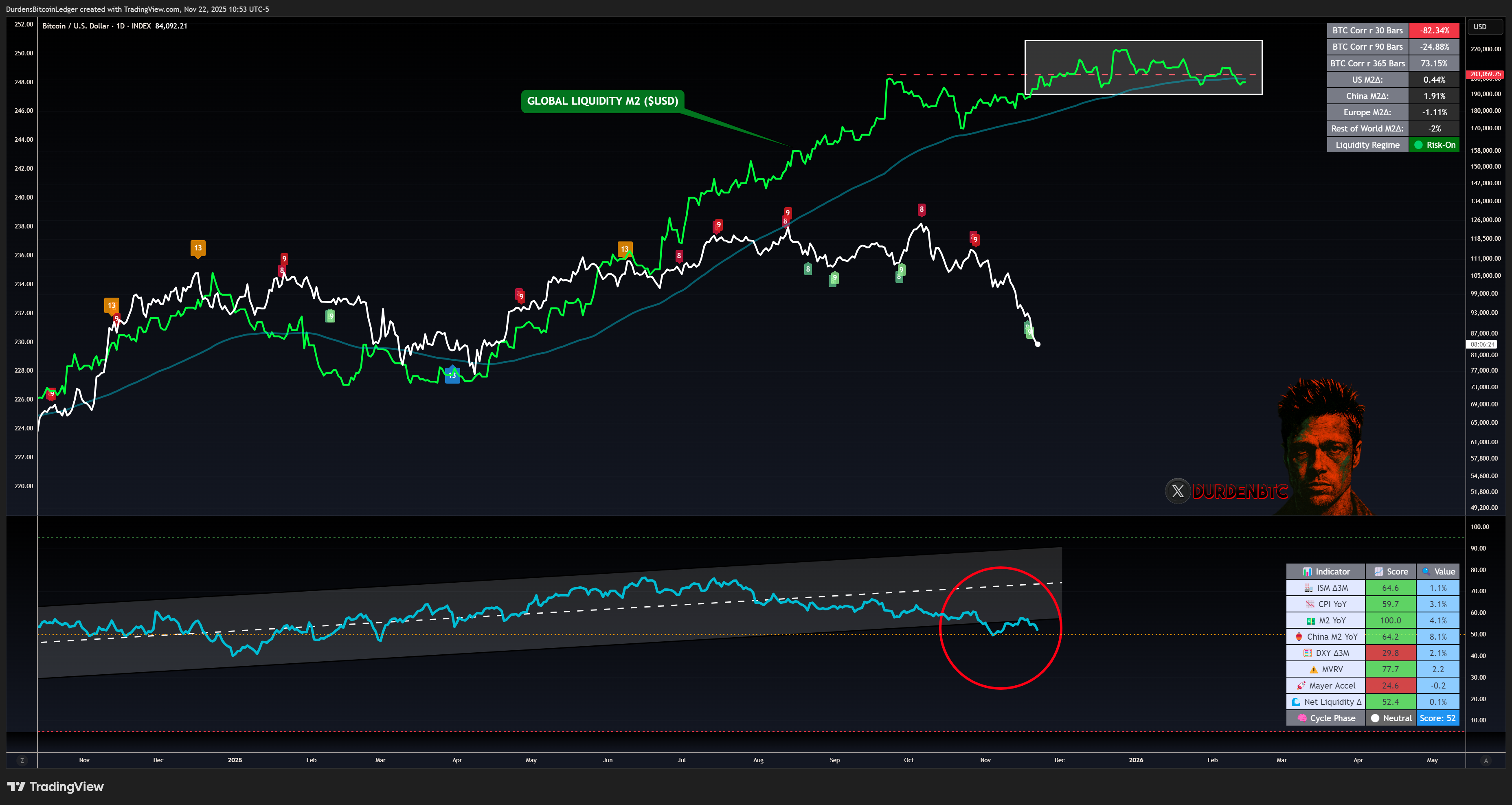Click the 2025 label on the time axis
Screen dimensions: 1512x805
coord(235,760)
